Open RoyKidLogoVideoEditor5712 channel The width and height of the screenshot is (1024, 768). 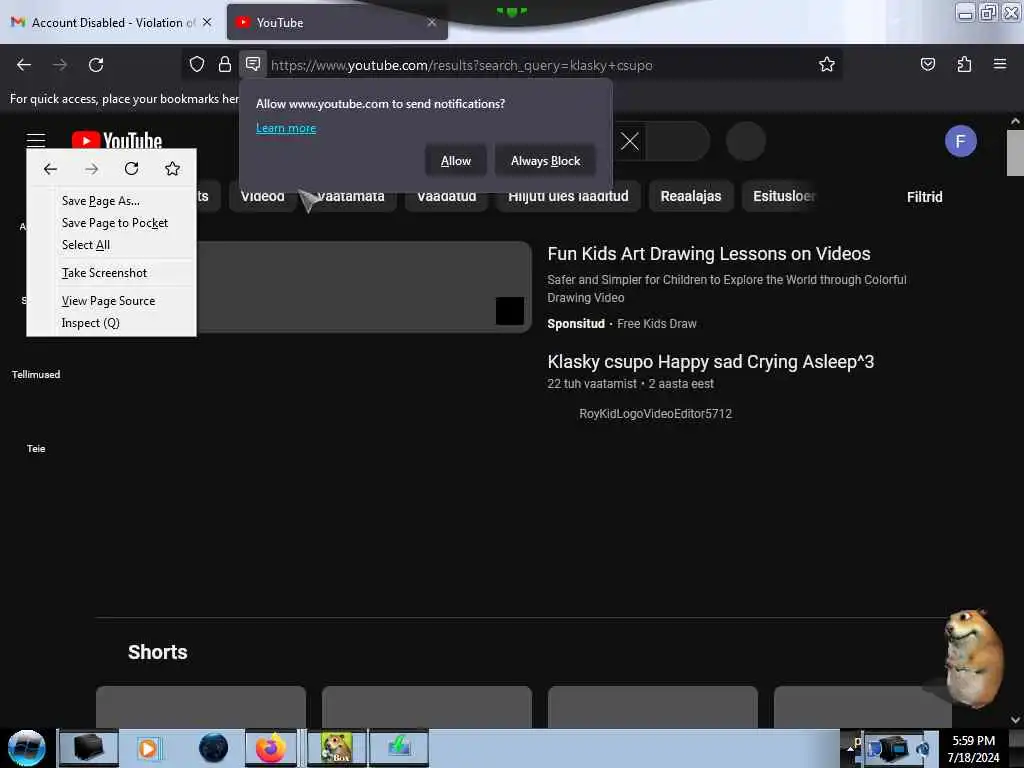tap(655, 413)
